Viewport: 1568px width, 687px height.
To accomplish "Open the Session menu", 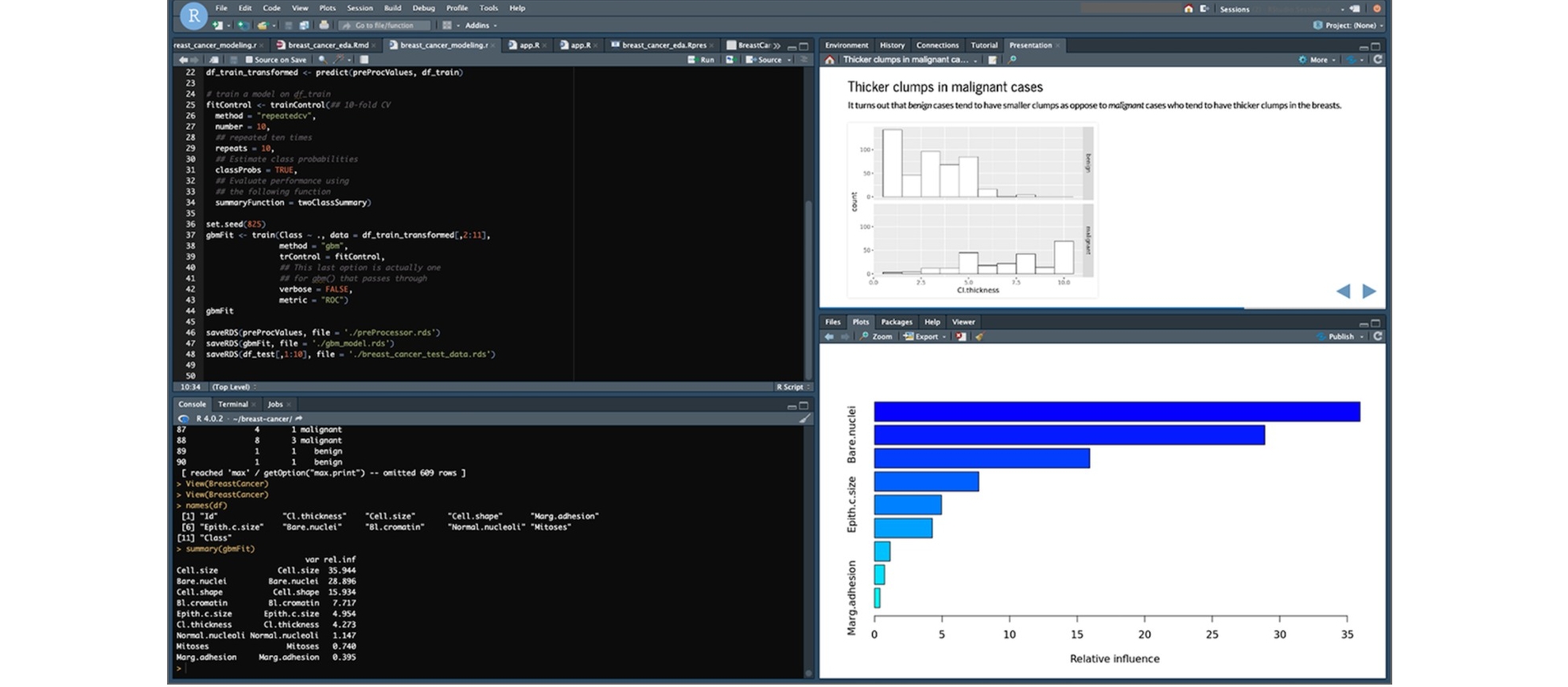I will 360,8.
